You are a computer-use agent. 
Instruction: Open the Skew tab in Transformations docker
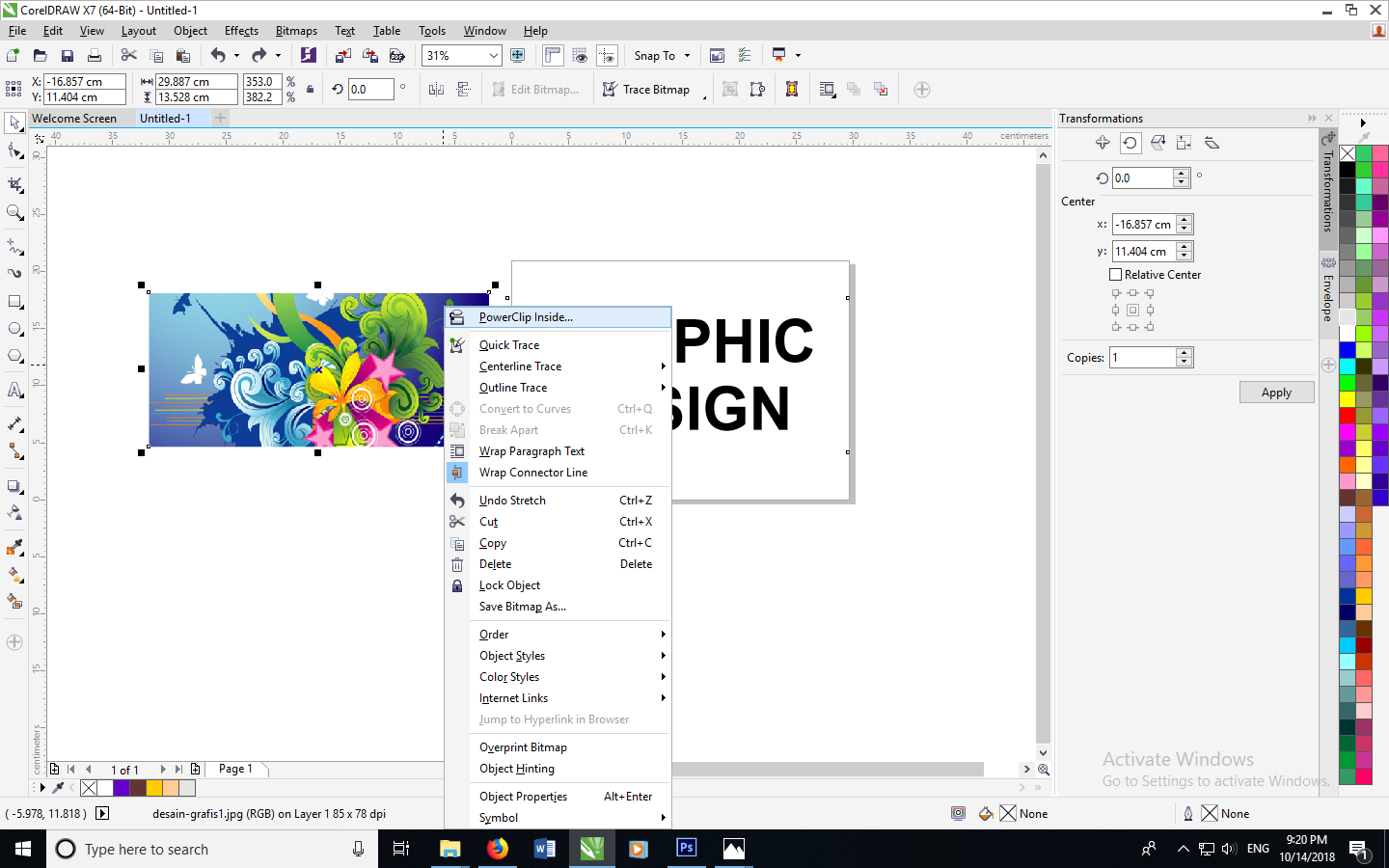click(x=1212, y=143)
